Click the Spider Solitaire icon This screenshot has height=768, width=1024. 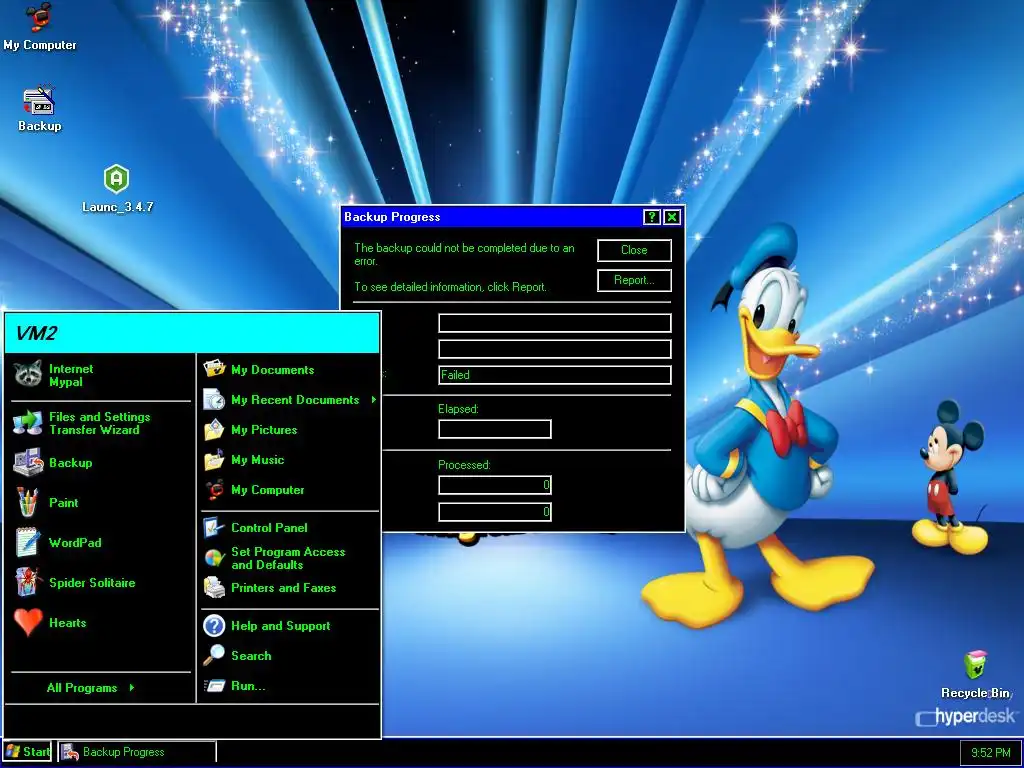[28, 583]
